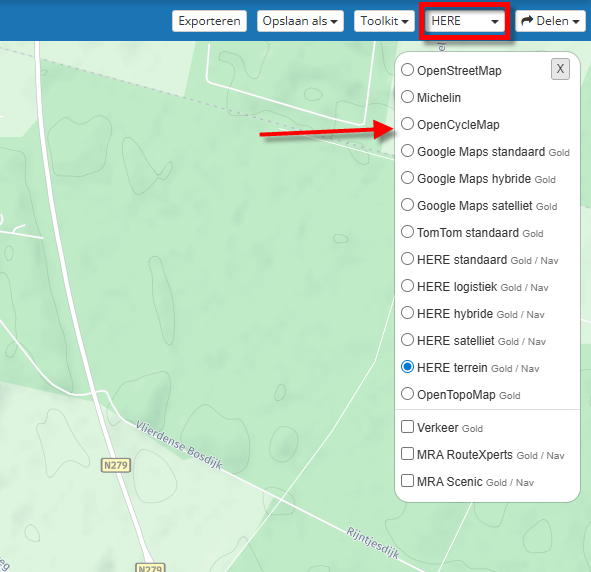Select HERE hybride map layer
This screenshot has width=591, height=572.
click(407, 313)
